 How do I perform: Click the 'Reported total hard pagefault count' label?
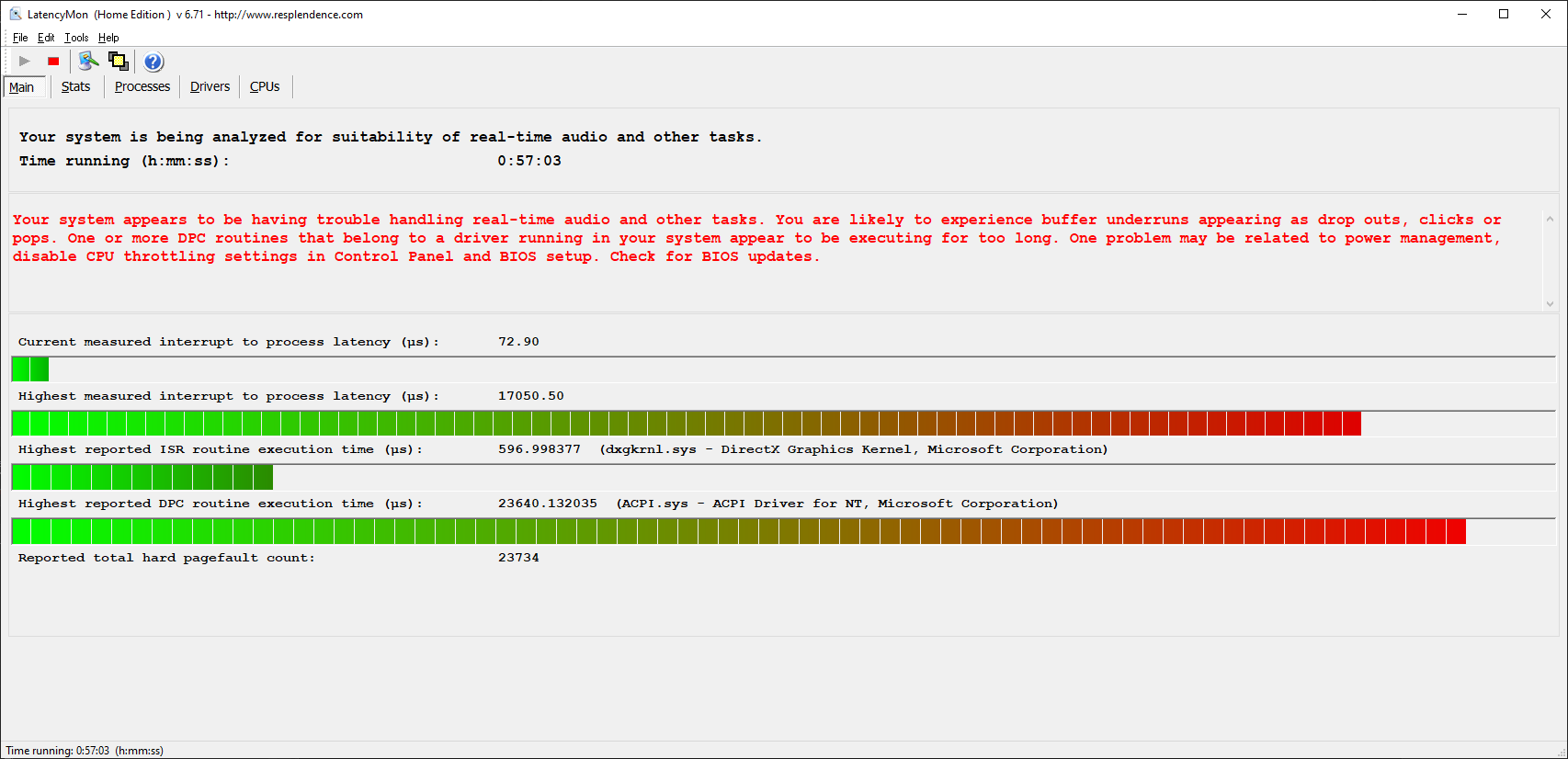point(166,558)
